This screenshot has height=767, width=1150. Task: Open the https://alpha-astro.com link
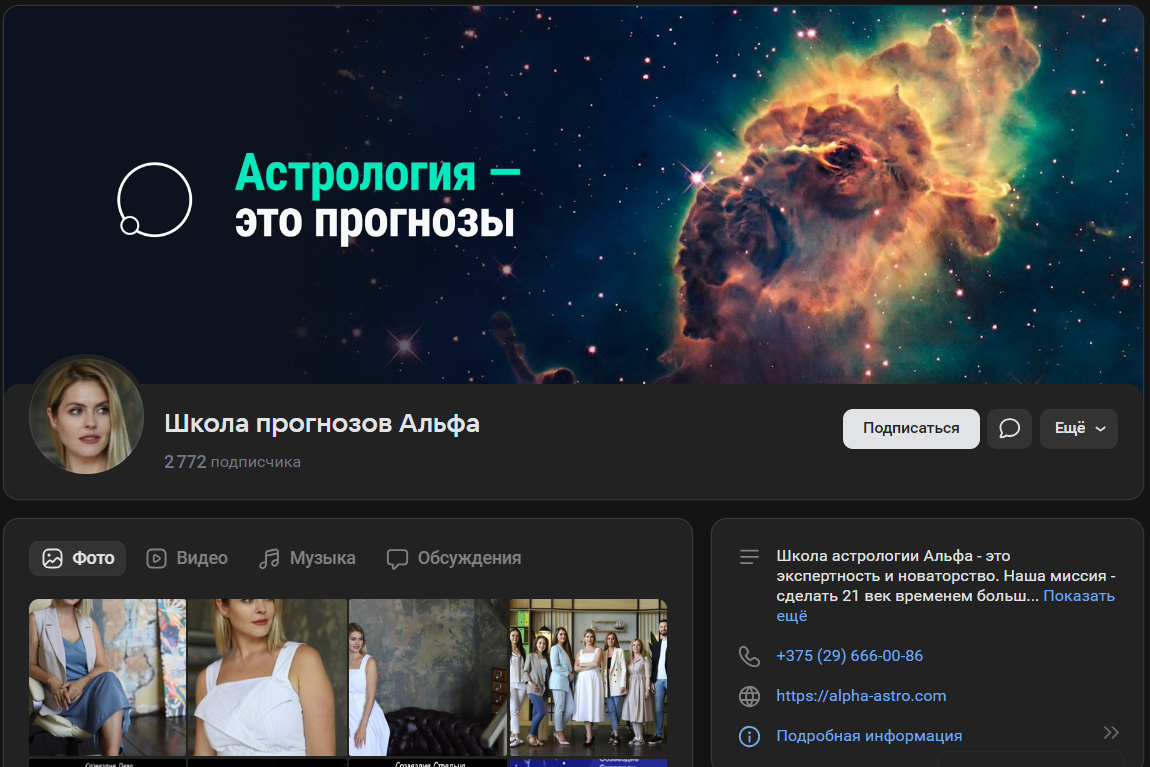point(861,696)
